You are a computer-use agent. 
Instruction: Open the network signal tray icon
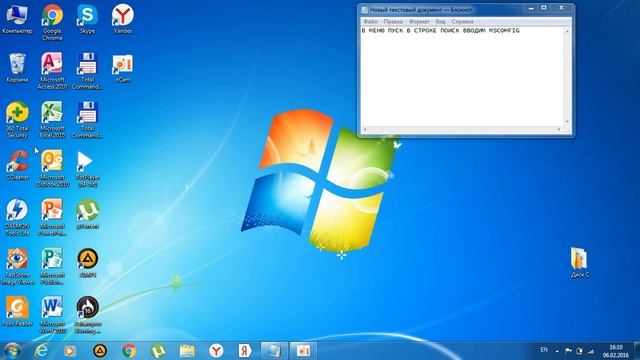tap(591, 351)
